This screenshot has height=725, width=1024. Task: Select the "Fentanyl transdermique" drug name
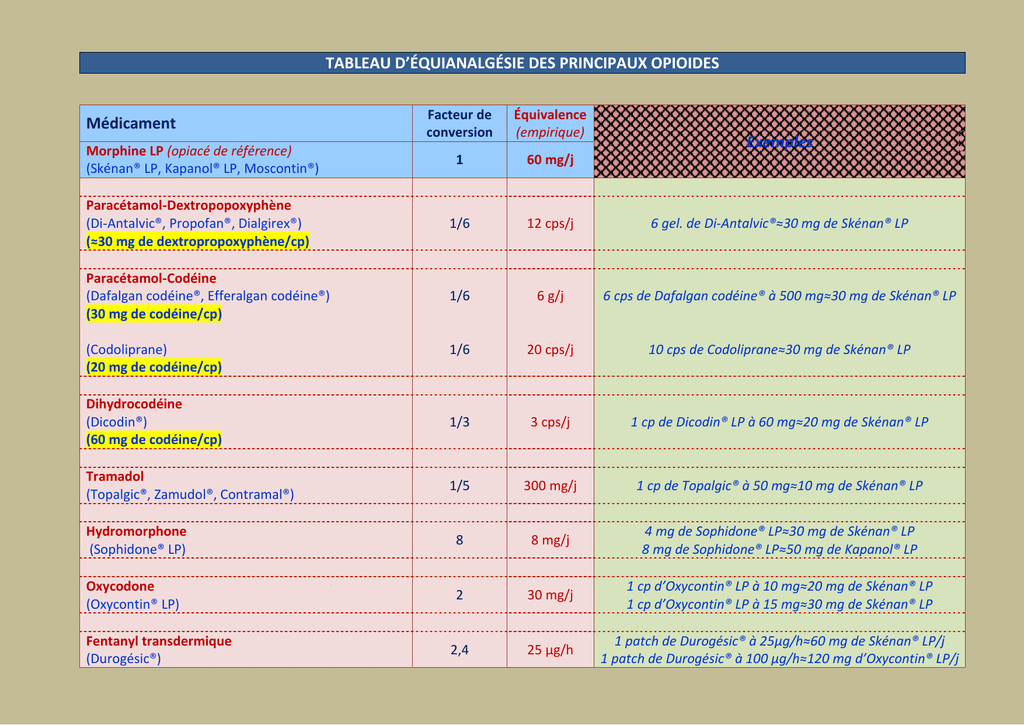tap(159, 641)
